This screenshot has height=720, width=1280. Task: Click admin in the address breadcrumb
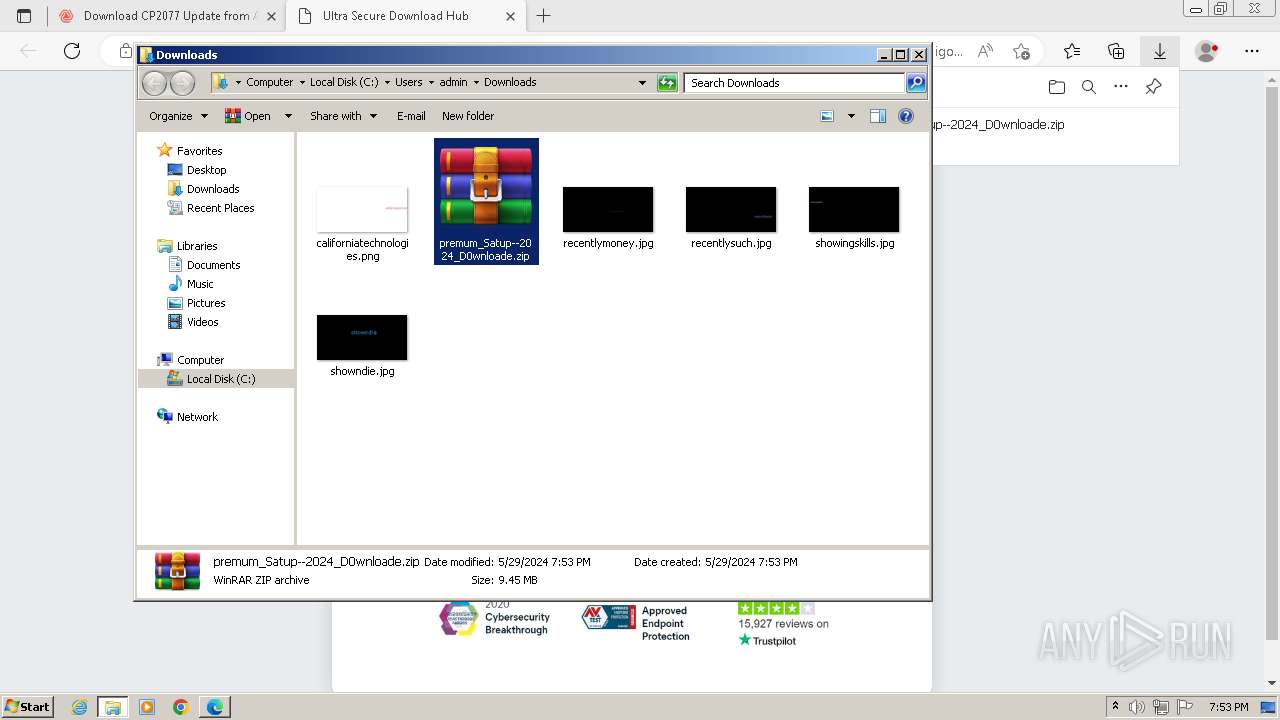(x=453, y=83)
